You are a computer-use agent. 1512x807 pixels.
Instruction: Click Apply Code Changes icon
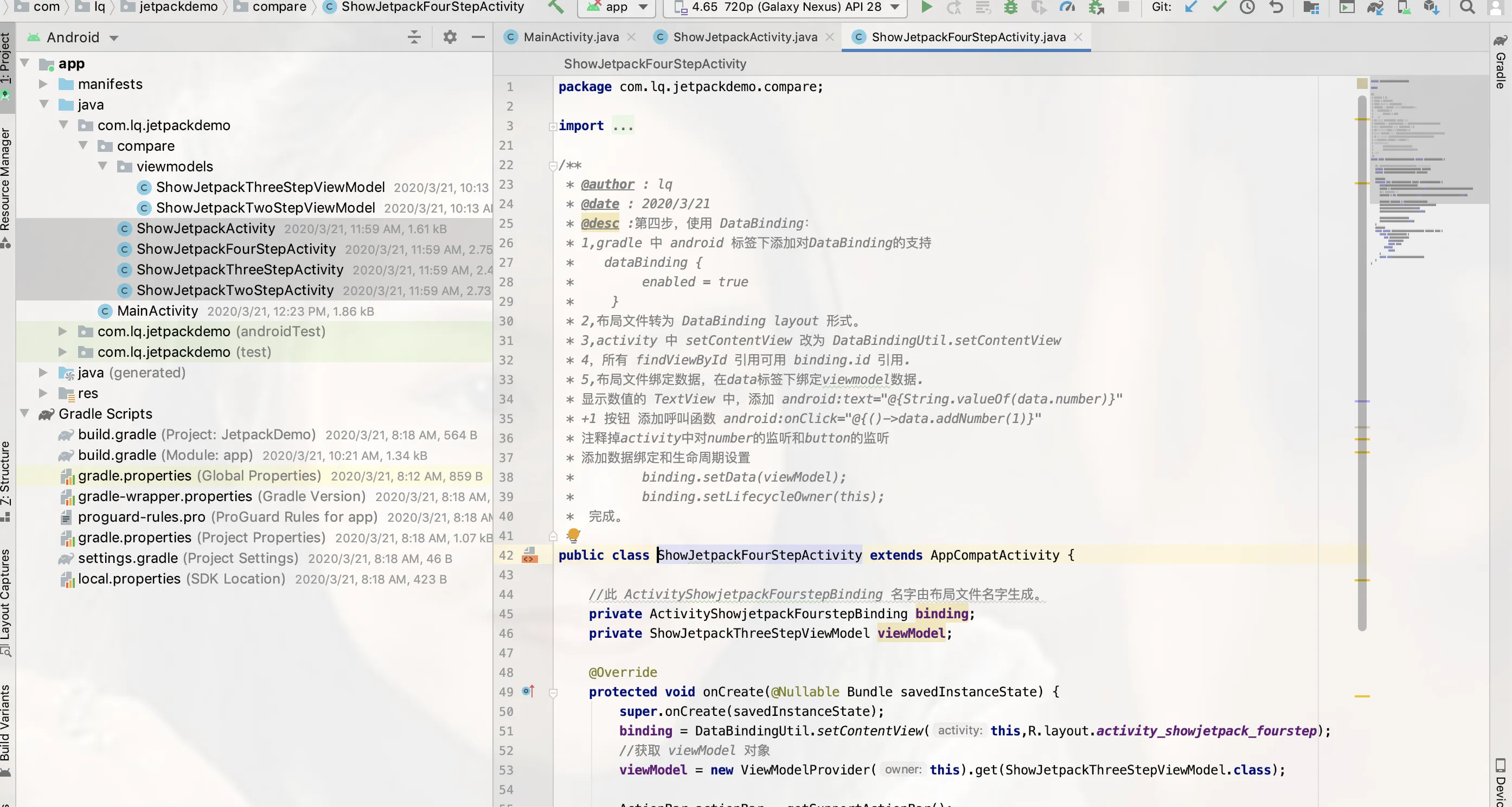[983, 7]
